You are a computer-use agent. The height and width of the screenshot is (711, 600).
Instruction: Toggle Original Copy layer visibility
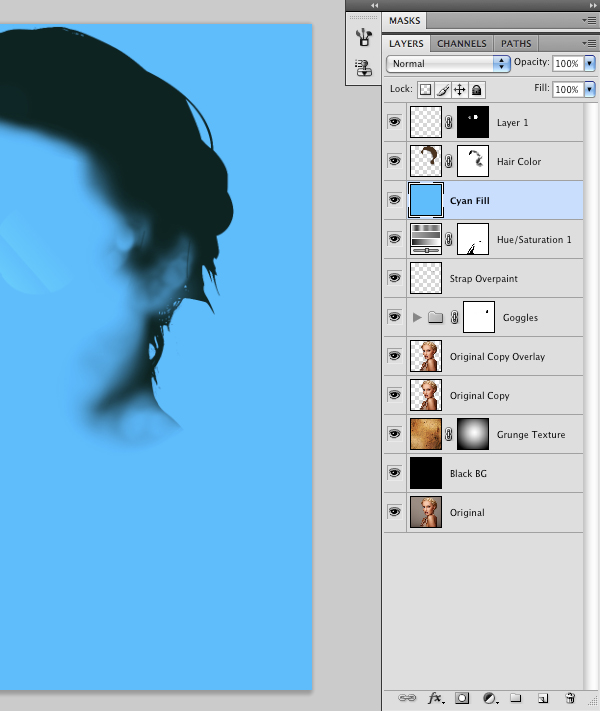coord(395,395)
